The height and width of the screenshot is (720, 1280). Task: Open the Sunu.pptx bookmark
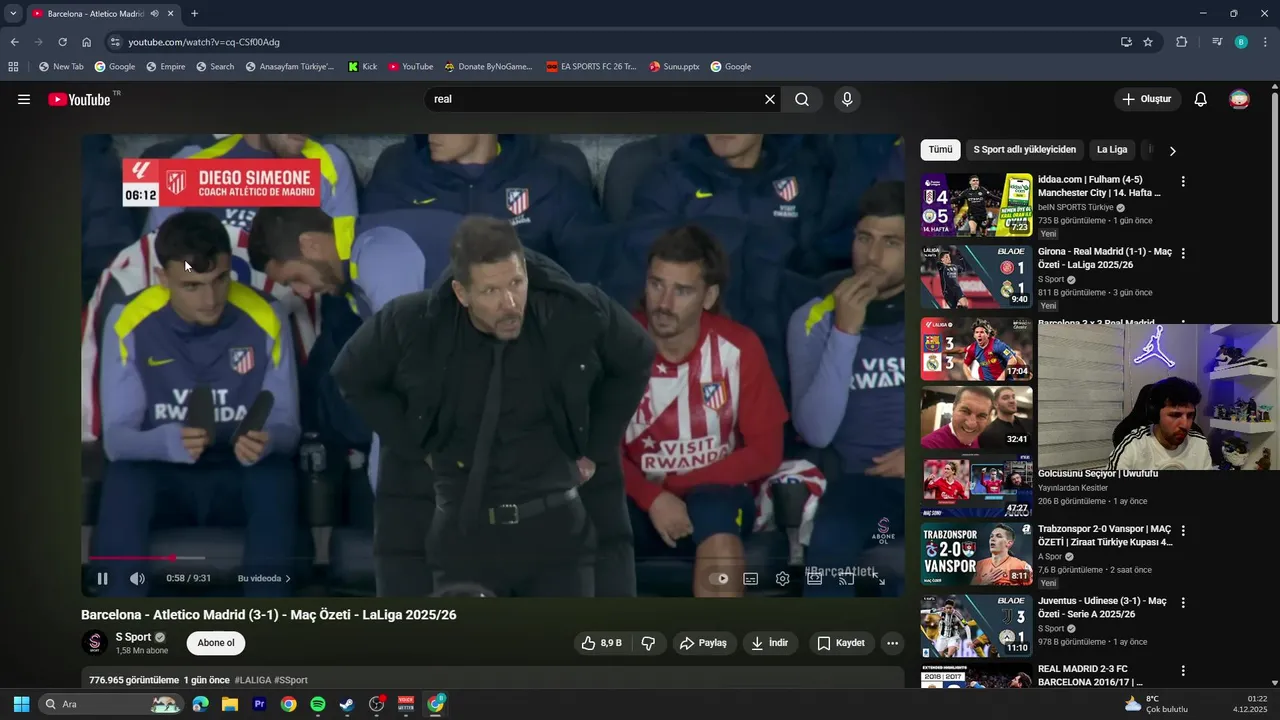[674, 67]
